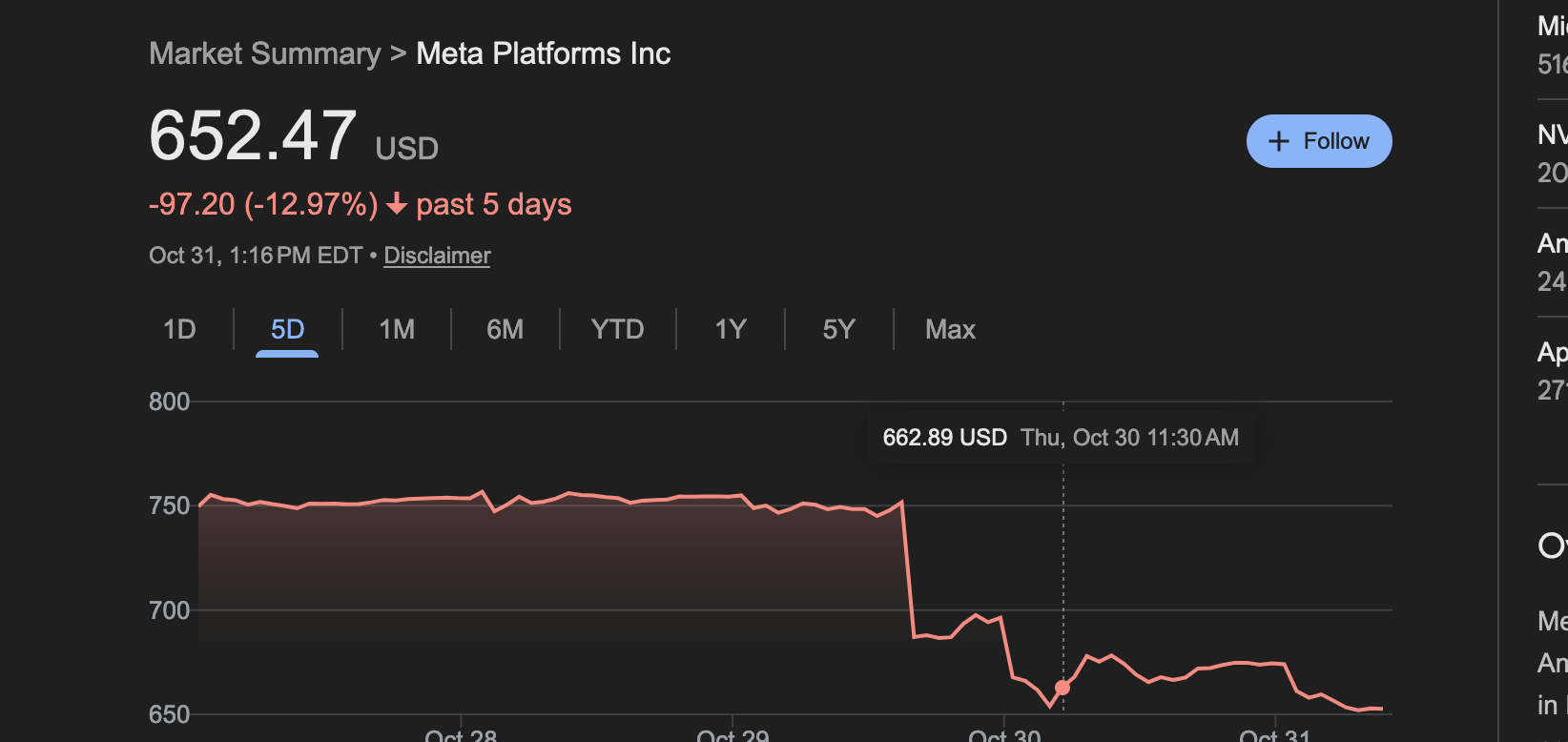
Task: Select the 5D range tab
Action: pos(287,329)
